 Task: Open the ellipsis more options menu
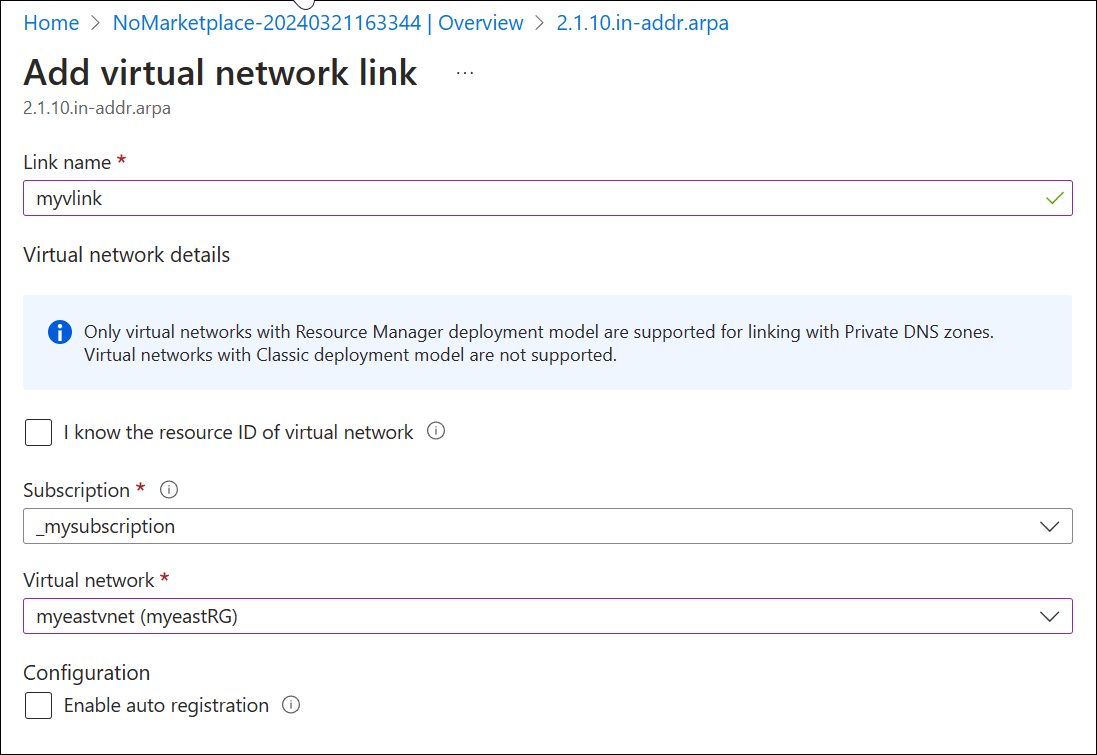465,73
